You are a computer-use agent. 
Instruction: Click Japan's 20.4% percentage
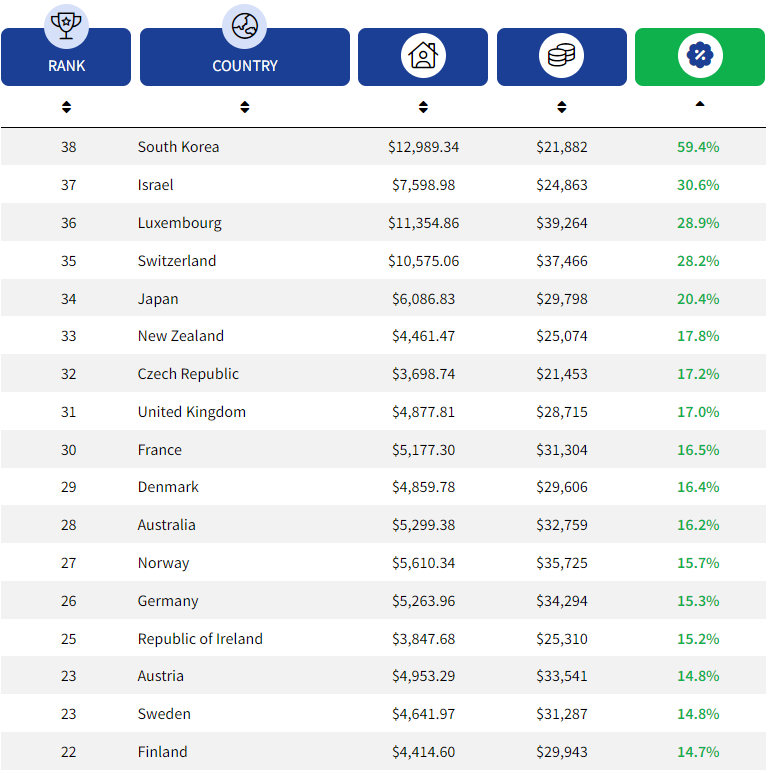click(698, 299)
